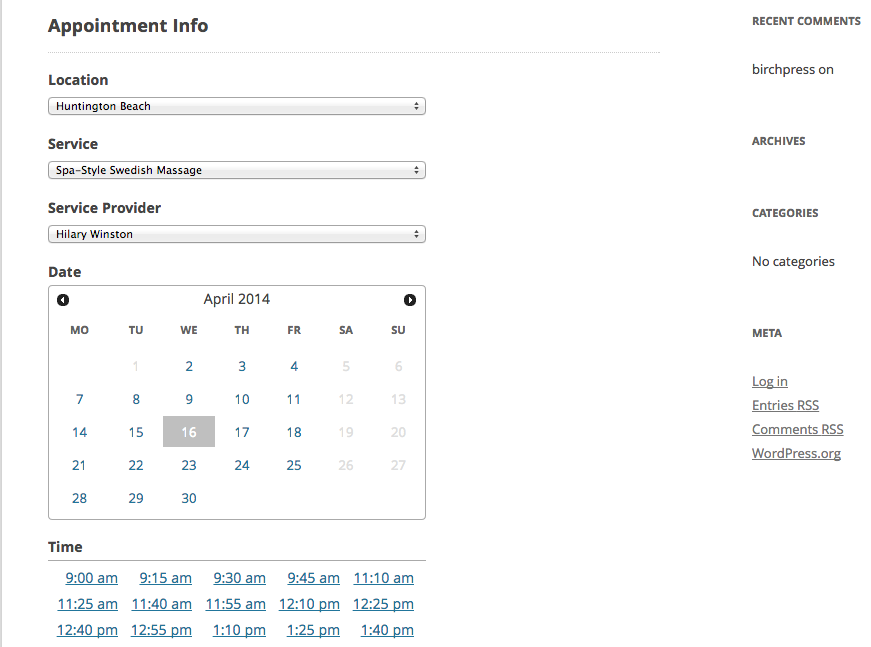Image resolution: width=871 pixels, height=647 pixels.
Task: Open the Location dropdown
Action: click(237, 106)
